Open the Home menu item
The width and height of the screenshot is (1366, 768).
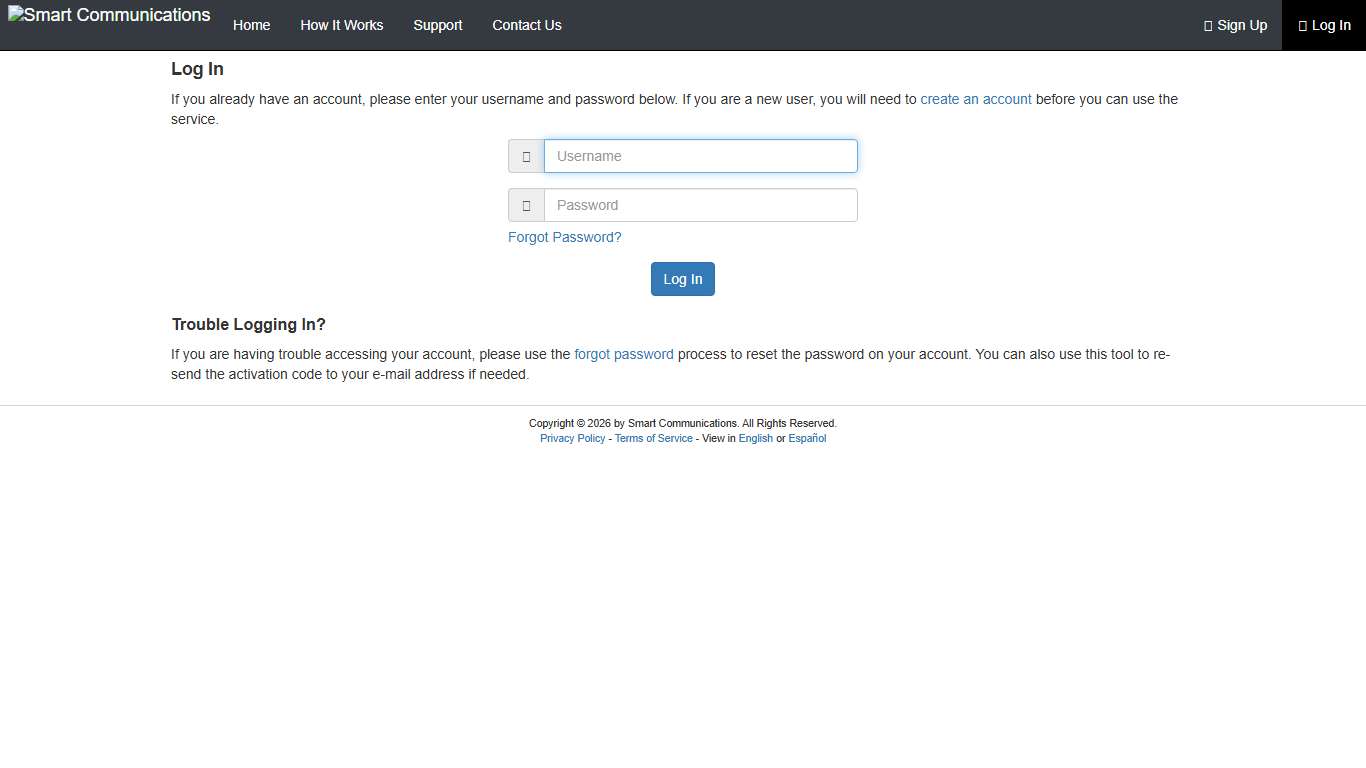point(251,25)
